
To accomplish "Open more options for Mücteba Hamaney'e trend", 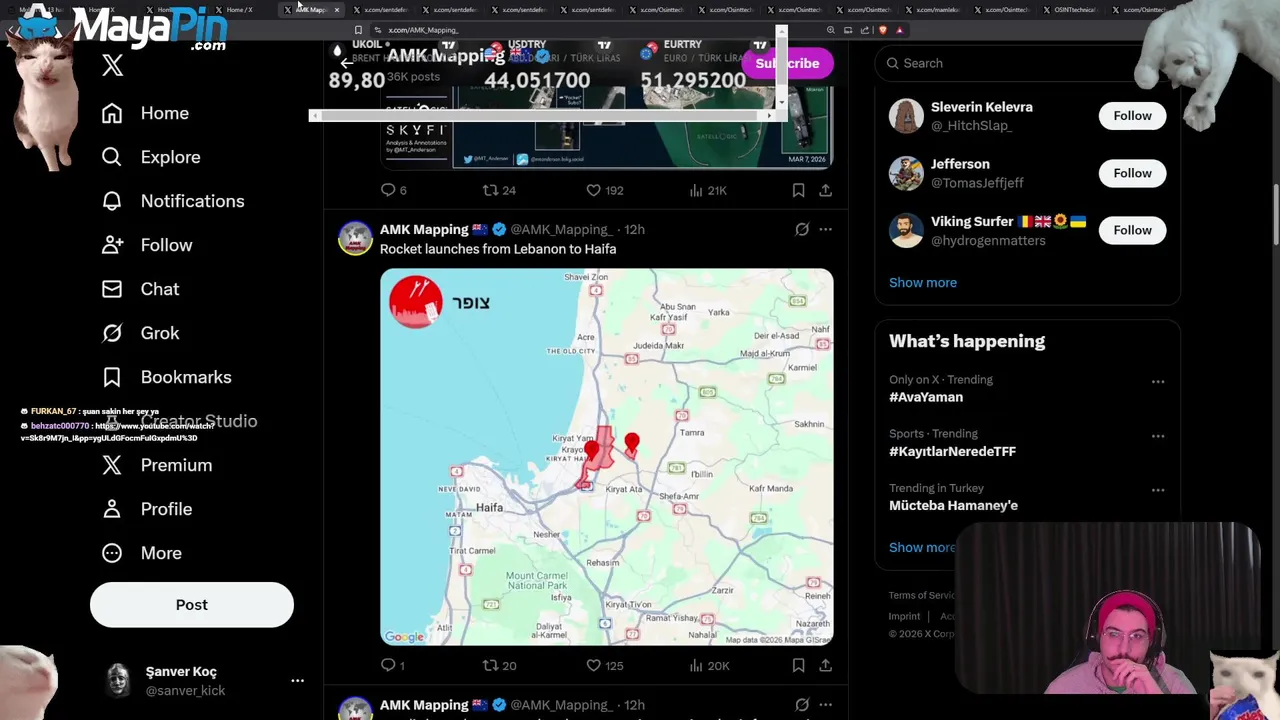I will [1158, 490].
